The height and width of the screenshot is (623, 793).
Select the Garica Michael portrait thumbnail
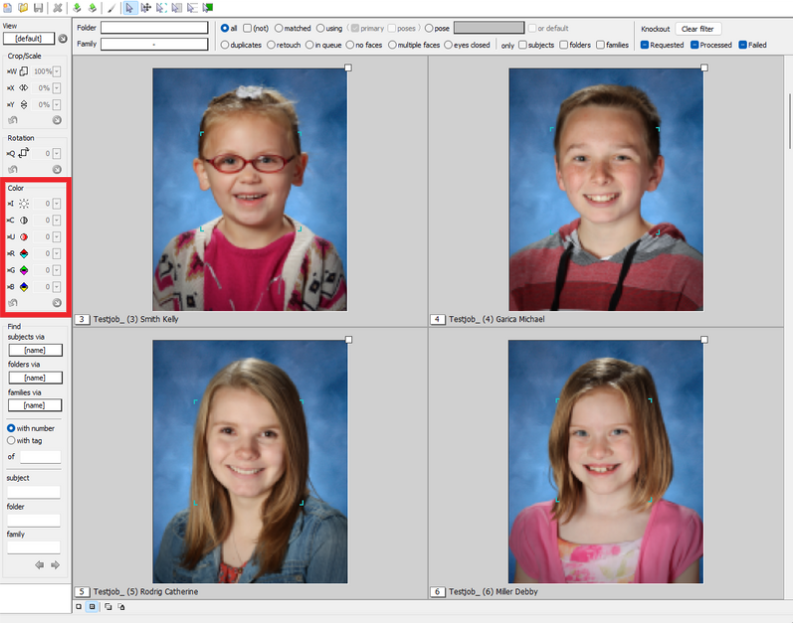click(606, 190)
